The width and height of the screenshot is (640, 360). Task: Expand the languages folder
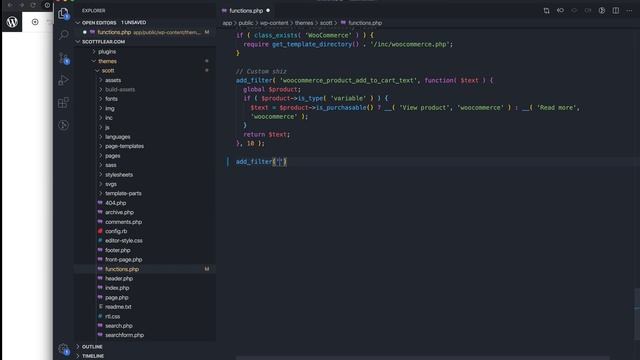click(118, 137)
